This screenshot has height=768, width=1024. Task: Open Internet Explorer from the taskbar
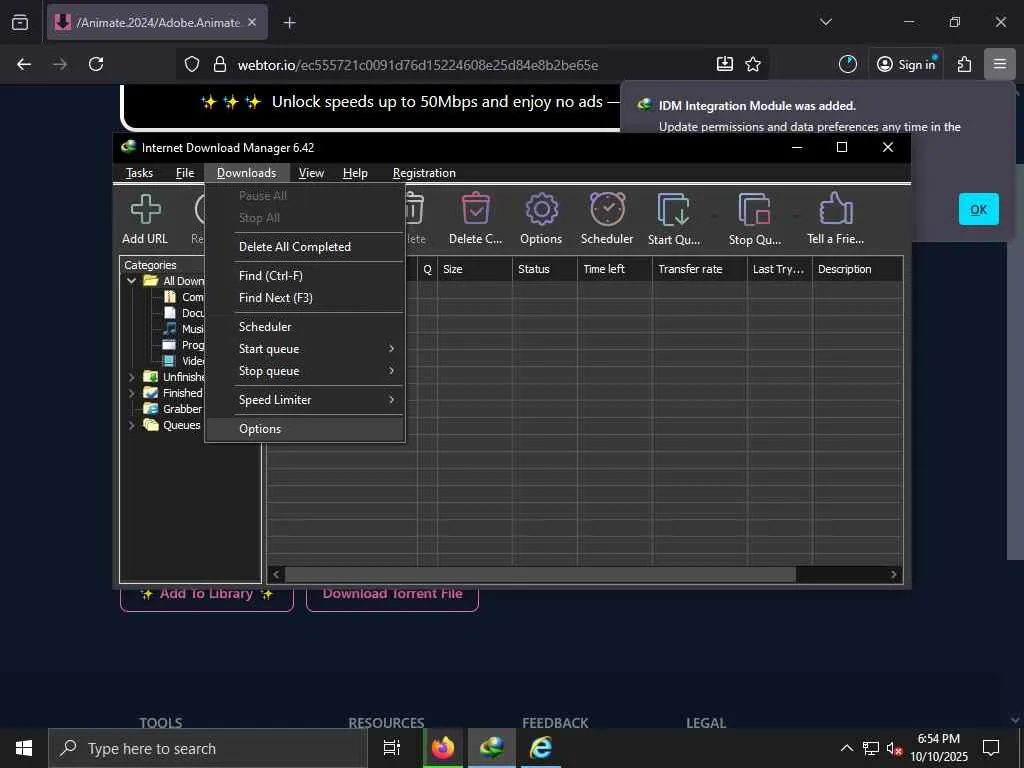[x=541, y=748]
